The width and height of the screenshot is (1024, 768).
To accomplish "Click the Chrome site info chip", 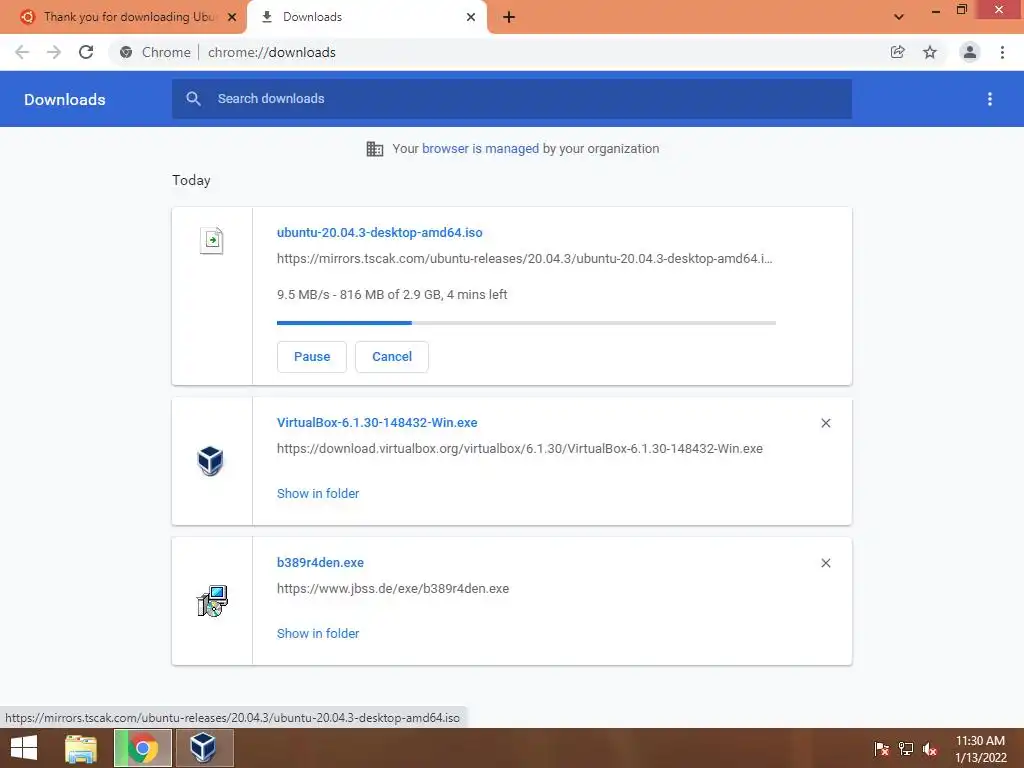I will coord(155,52).
